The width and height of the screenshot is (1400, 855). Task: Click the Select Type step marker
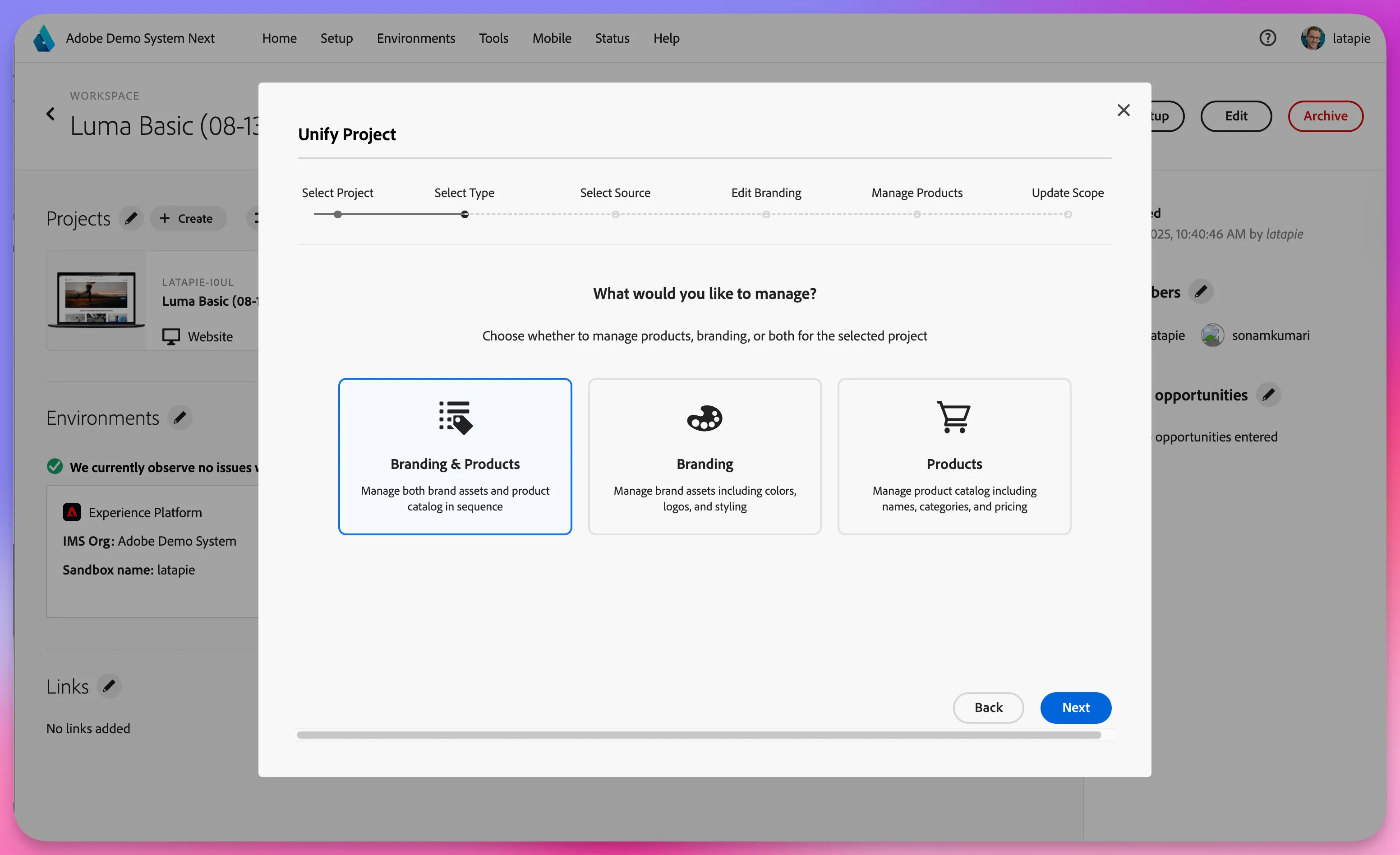pyautogui.click(x=465, y=215)
